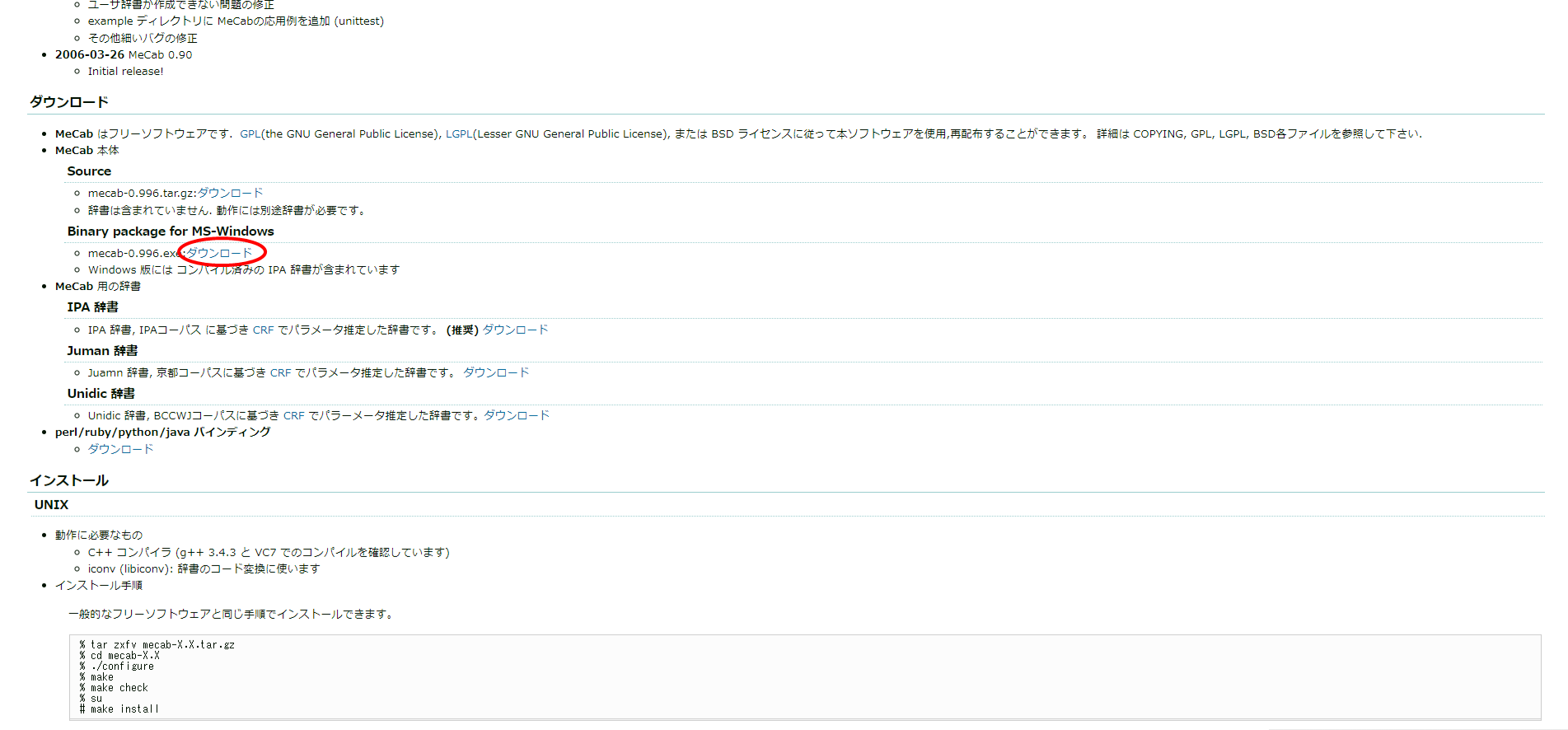Click the 辞書は含まれていません note
The image size is (1568, 730).
coord(227,210)
